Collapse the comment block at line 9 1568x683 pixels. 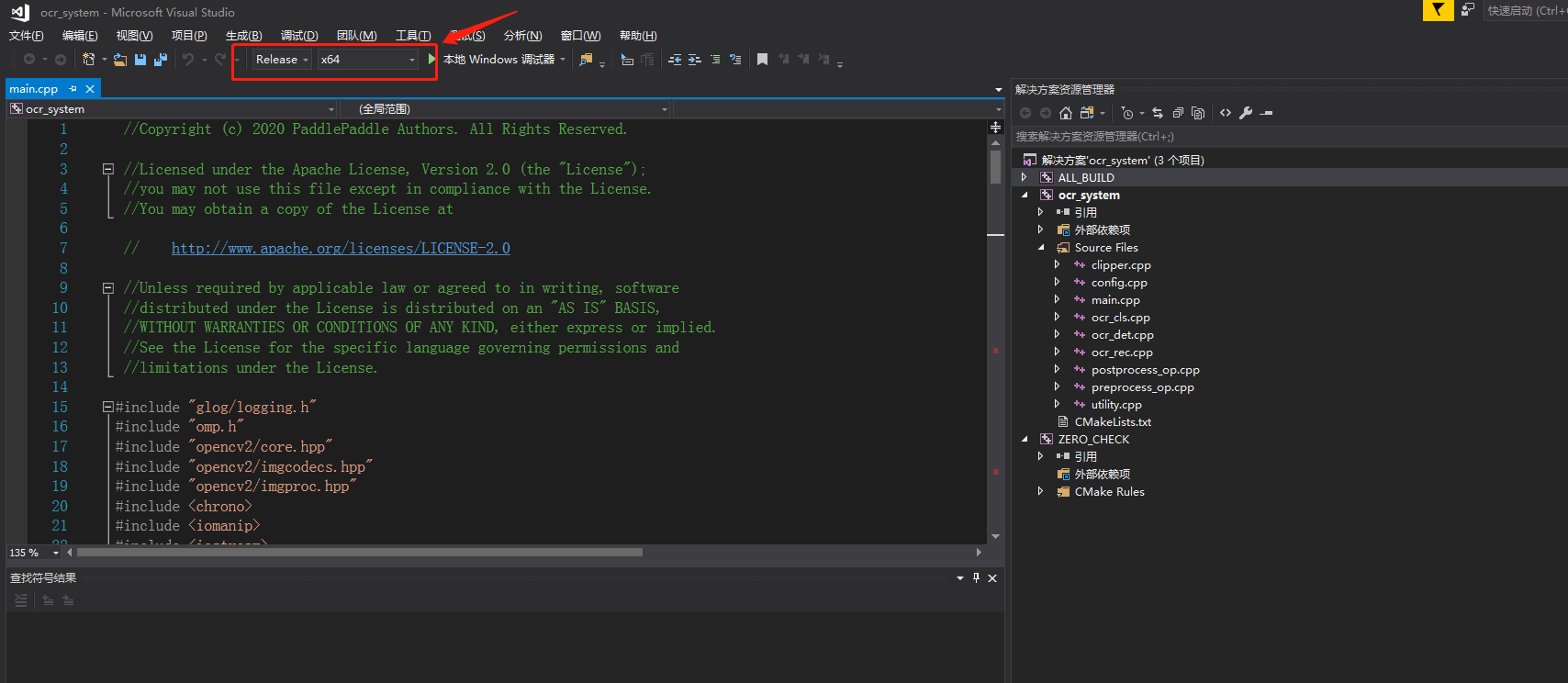[x=107, y=288]
